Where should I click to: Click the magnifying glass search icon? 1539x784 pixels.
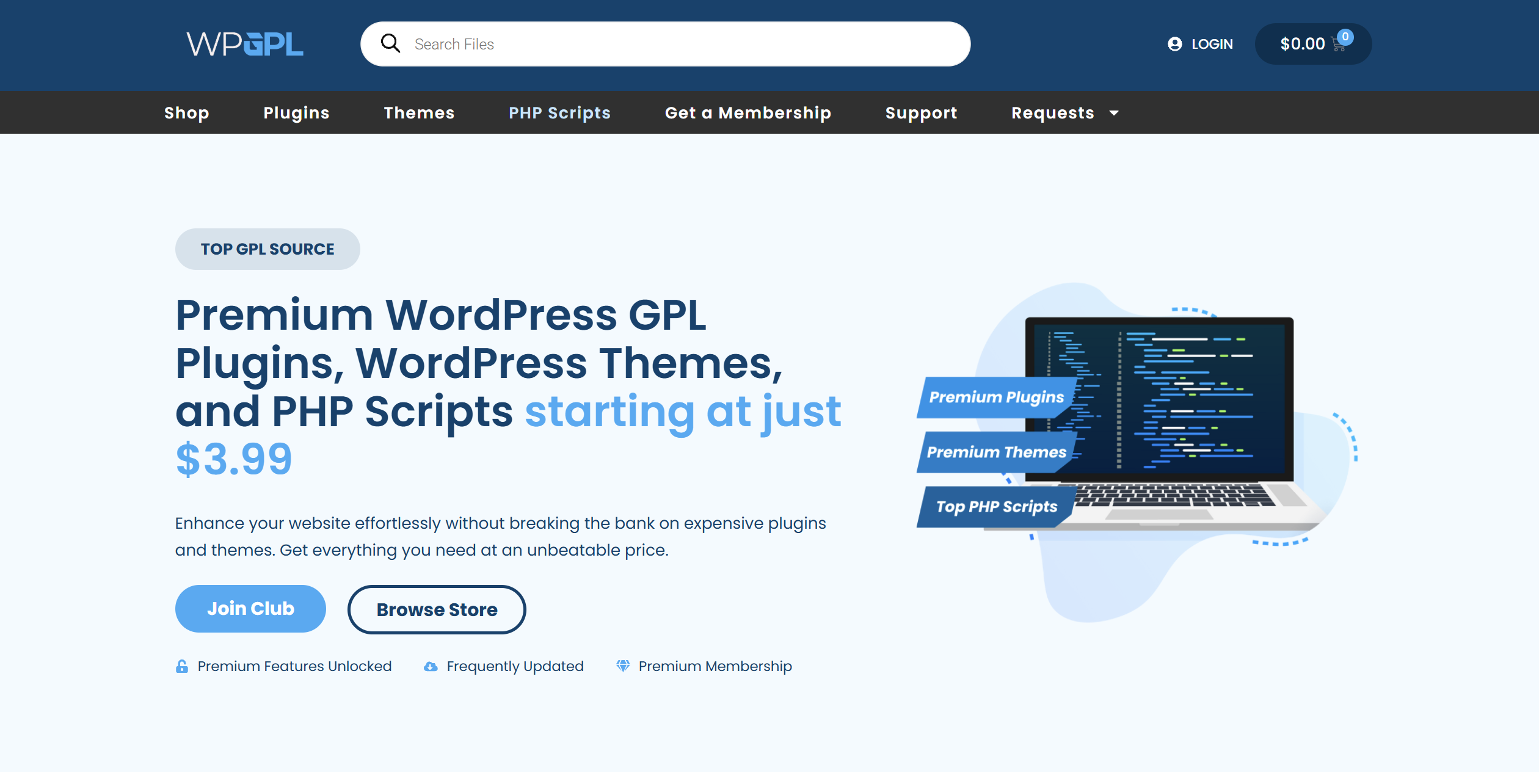[390, 43]
